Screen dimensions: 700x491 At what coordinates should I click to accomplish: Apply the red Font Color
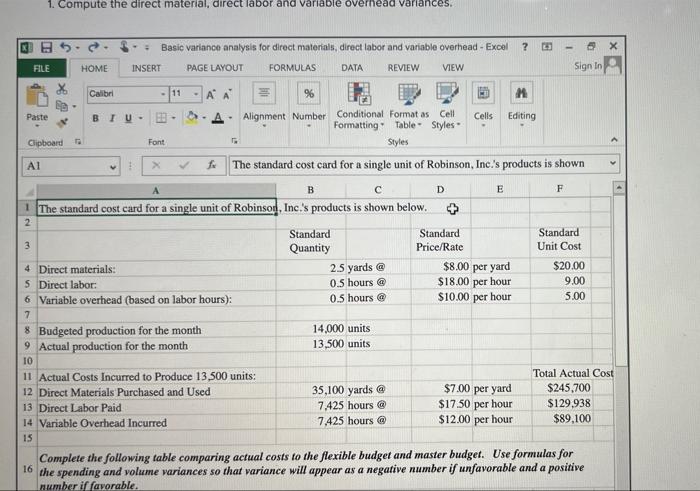click(x=218, y=118)
